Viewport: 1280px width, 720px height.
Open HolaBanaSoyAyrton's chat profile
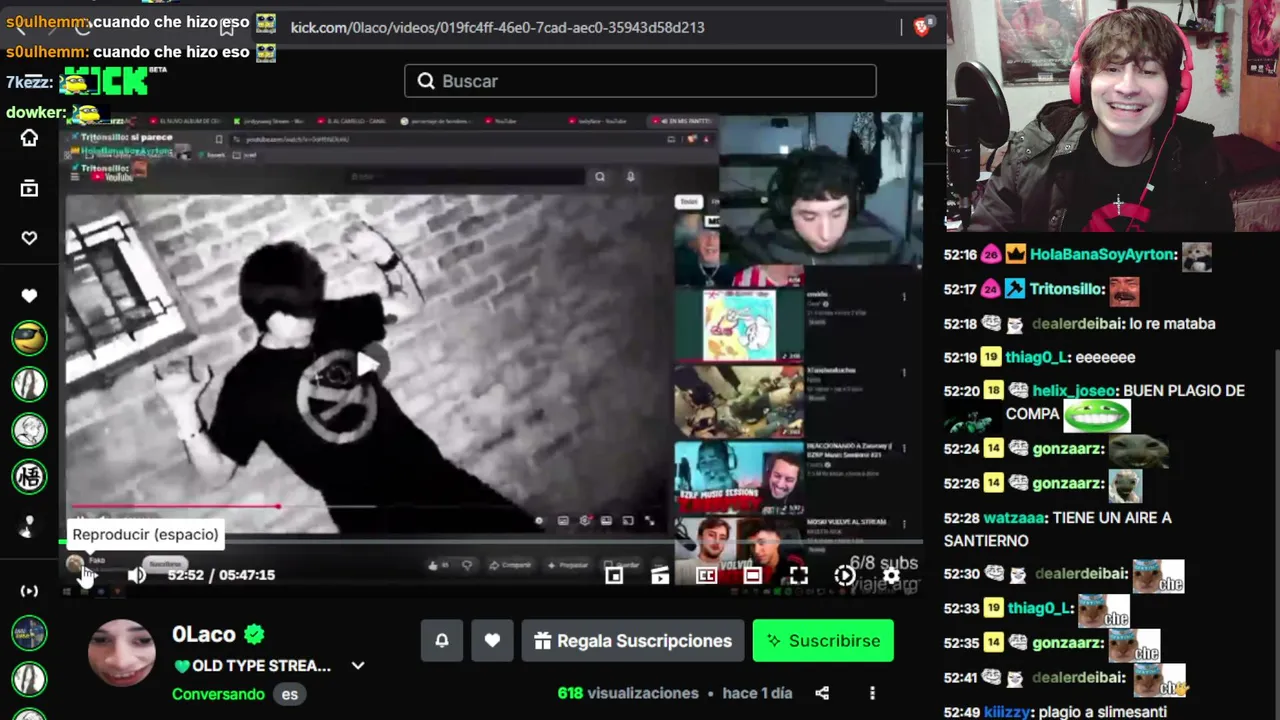point(1103,255)
